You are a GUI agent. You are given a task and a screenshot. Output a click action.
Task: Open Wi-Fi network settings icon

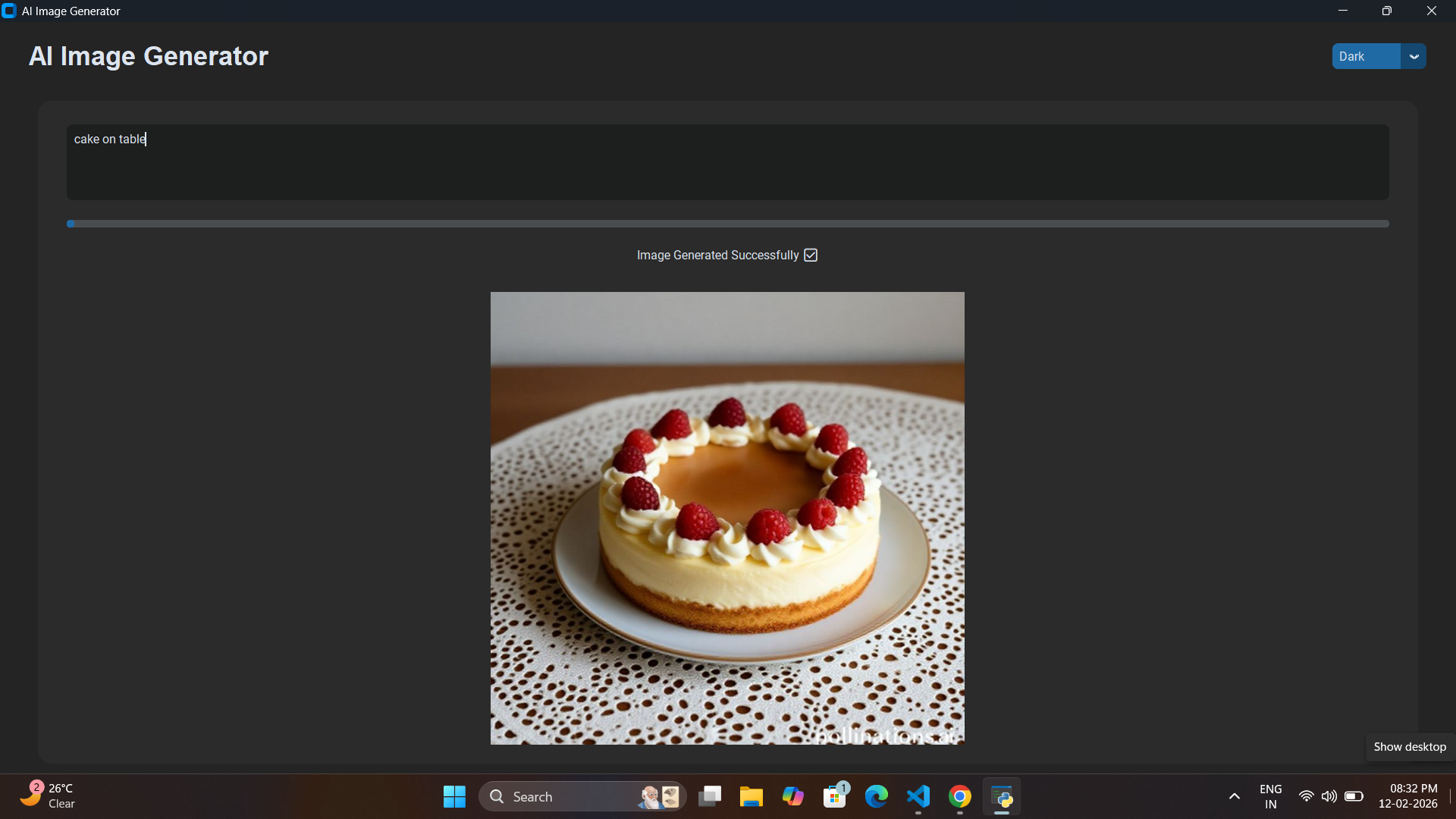[1307, 797]
